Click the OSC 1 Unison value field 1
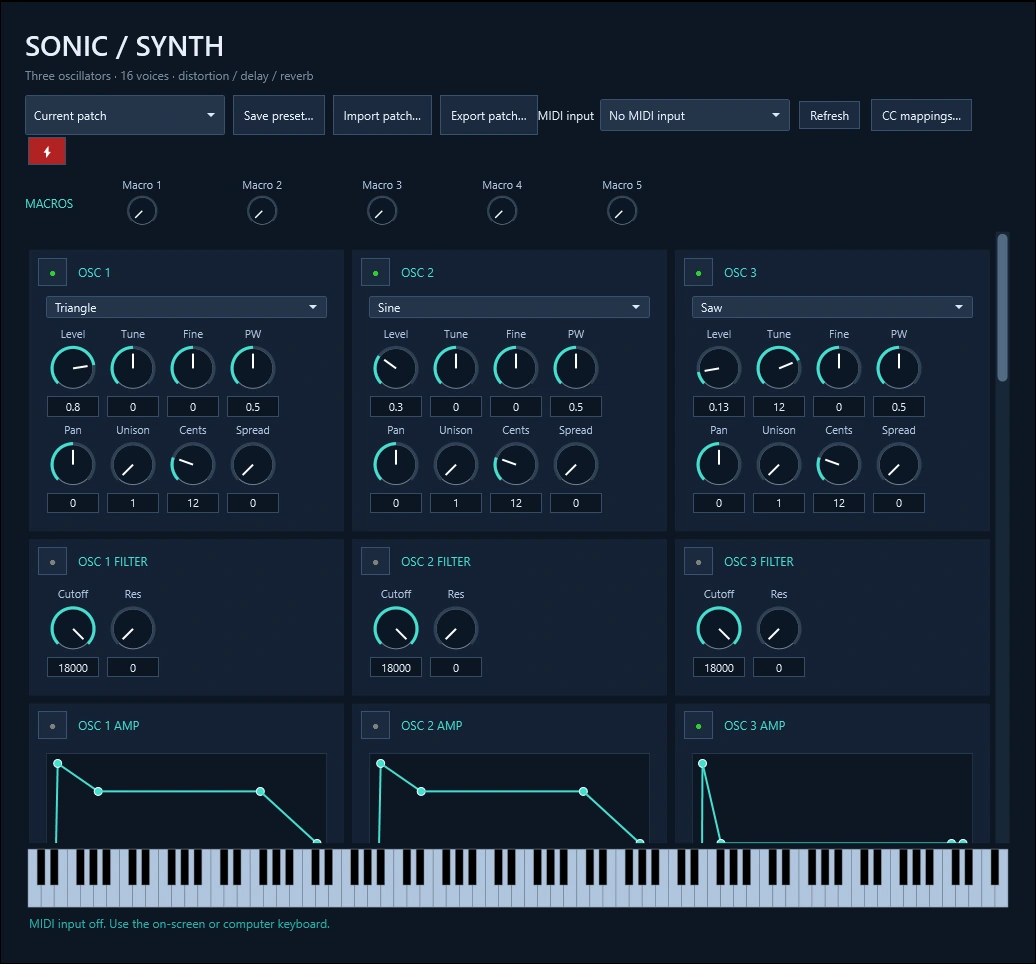This screenshot has height=964, width=1036. [x=133, y=503]
